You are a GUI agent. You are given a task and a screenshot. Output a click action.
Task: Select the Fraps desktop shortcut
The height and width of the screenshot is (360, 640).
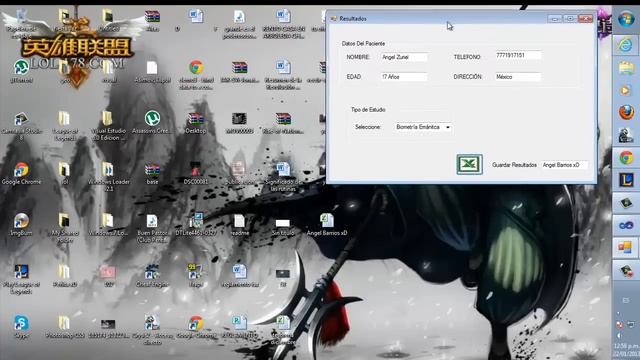coord(196,276)
